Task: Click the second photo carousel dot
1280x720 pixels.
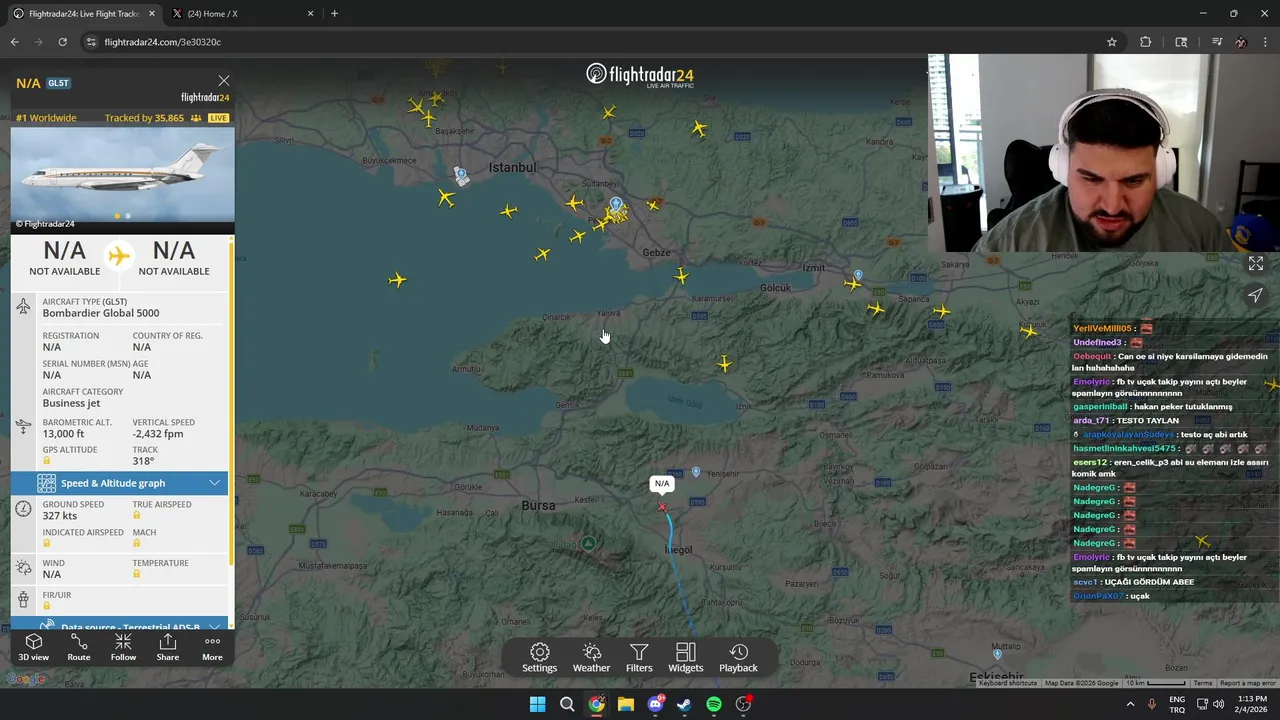Action: (128, 216)
